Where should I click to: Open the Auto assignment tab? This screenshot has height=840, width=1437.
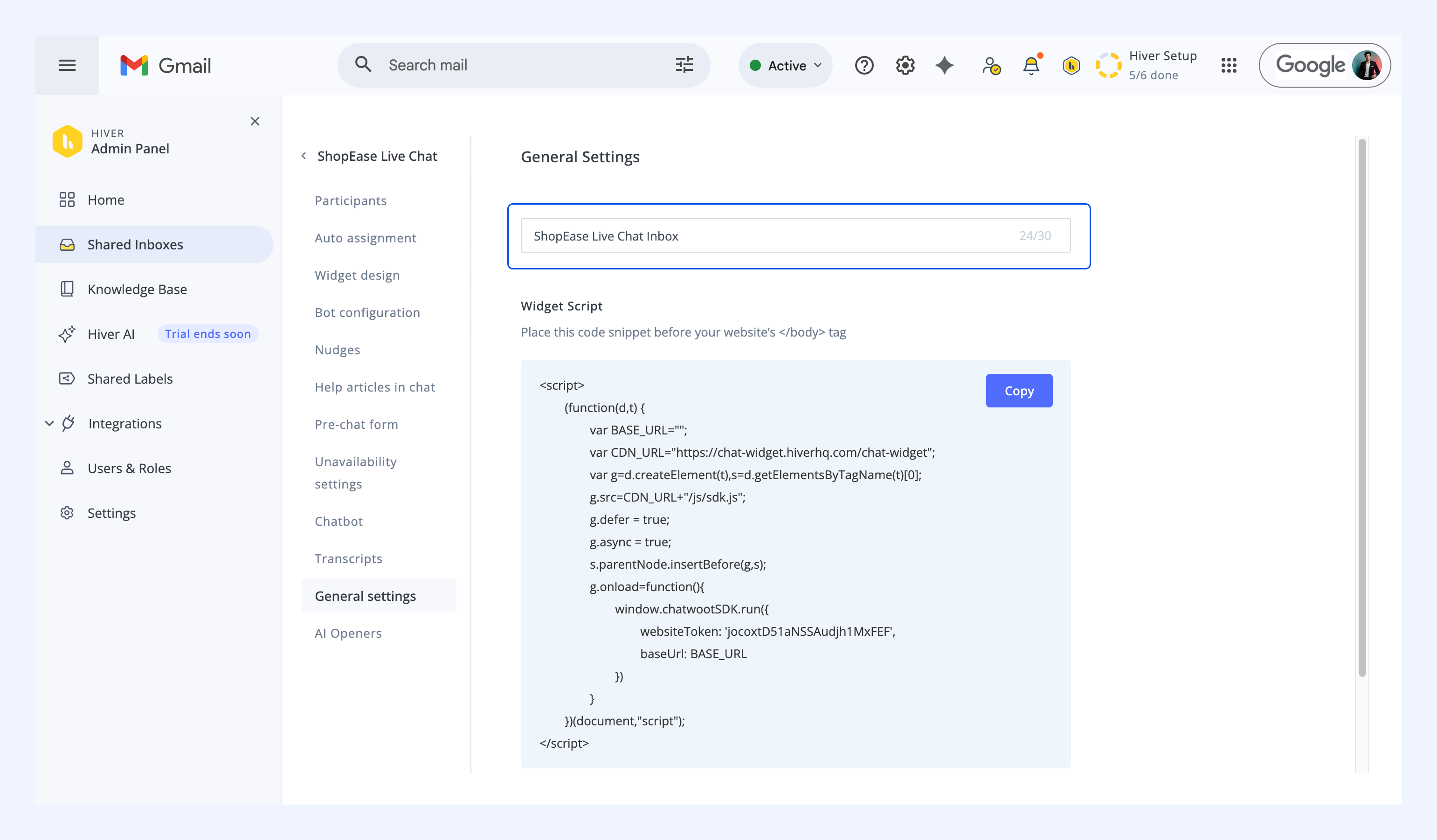pyautogui.click(x=366, y=238)
